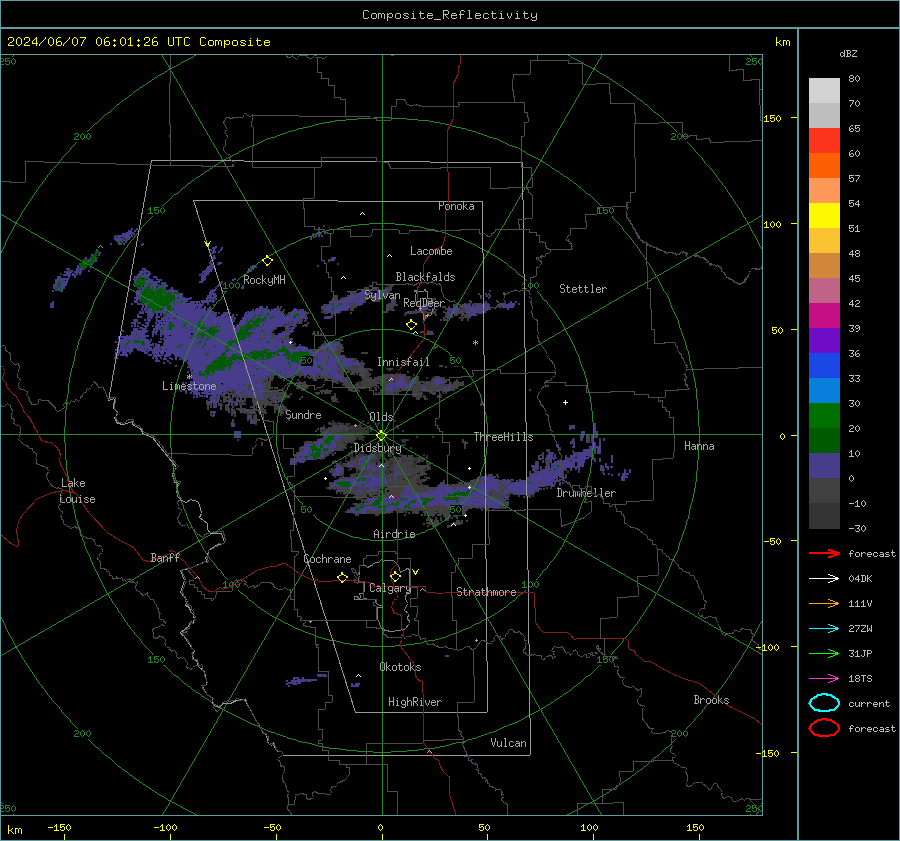Click the dBZ legend heading
The width and height of the screenshot is (900, 841).
click(848, 53)
